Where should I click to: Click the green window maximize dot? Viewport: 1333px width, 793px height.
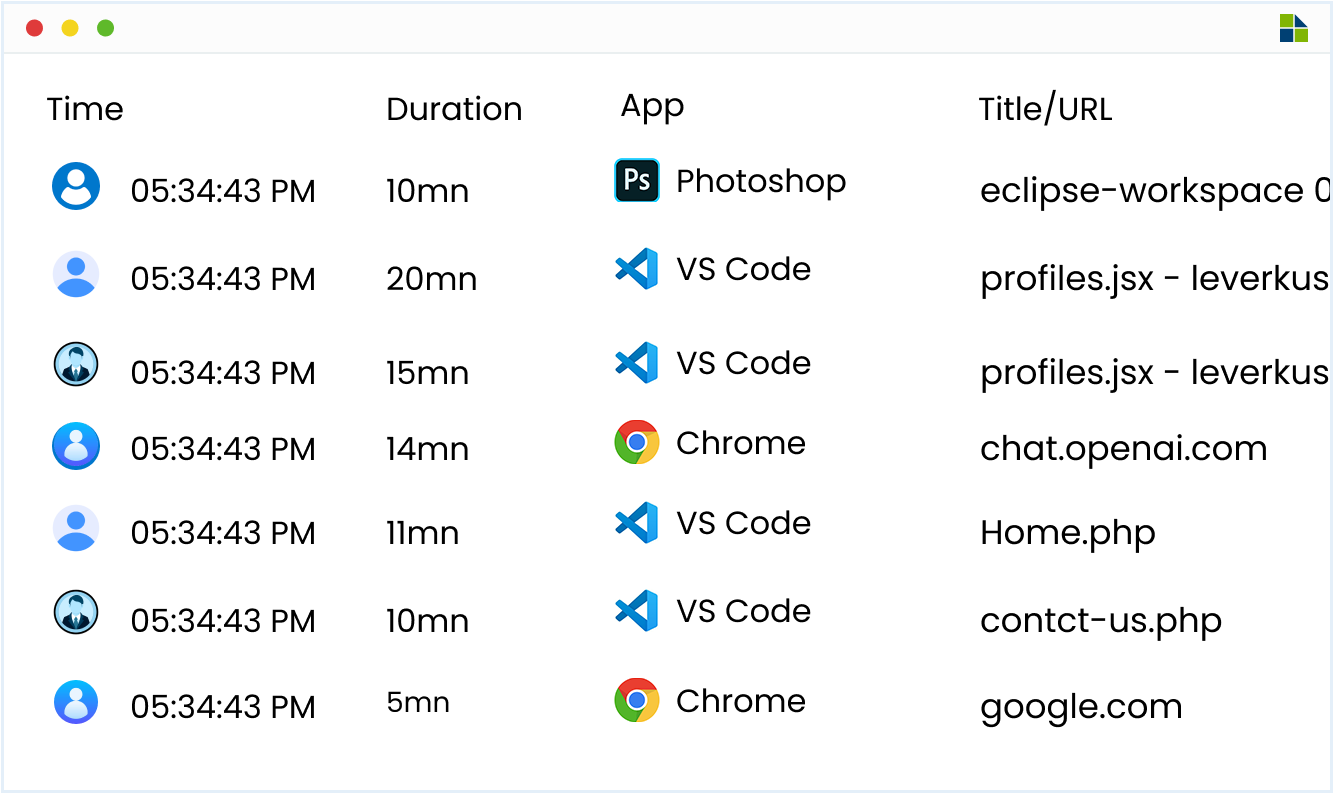coord(105,28)
